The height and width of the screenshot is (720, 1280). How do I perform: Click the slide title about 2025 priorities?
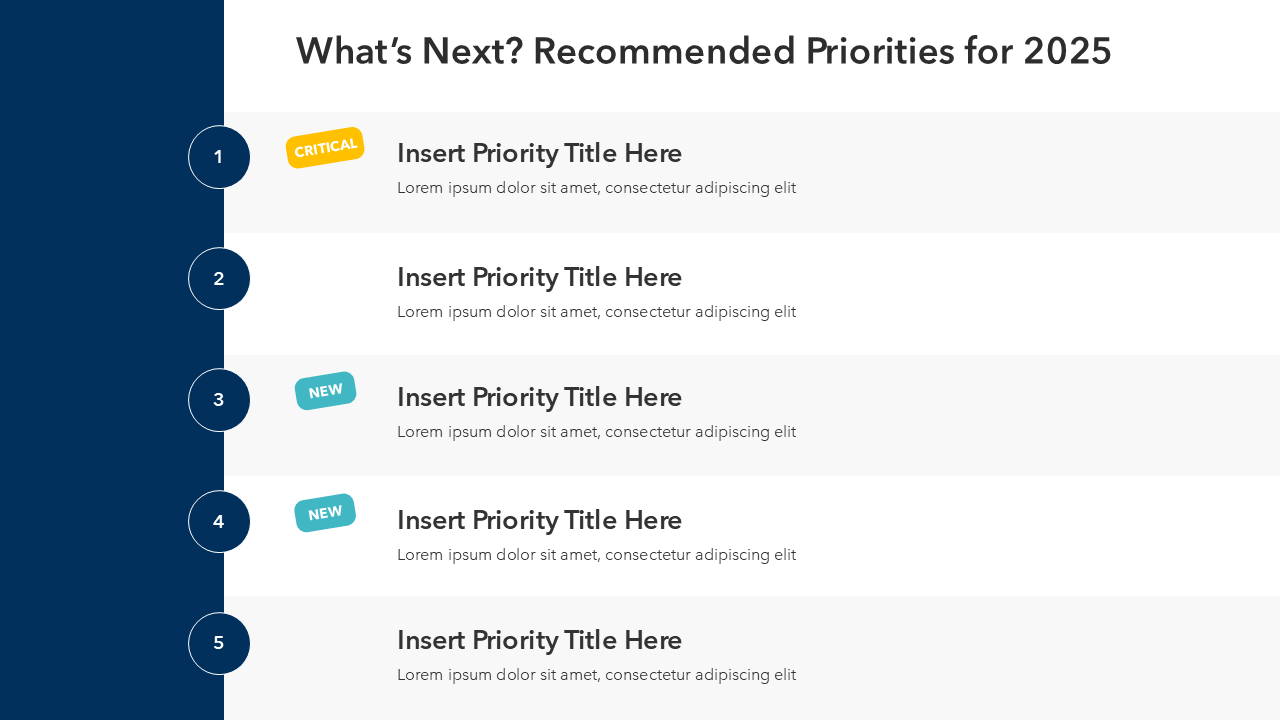[703, 51]
